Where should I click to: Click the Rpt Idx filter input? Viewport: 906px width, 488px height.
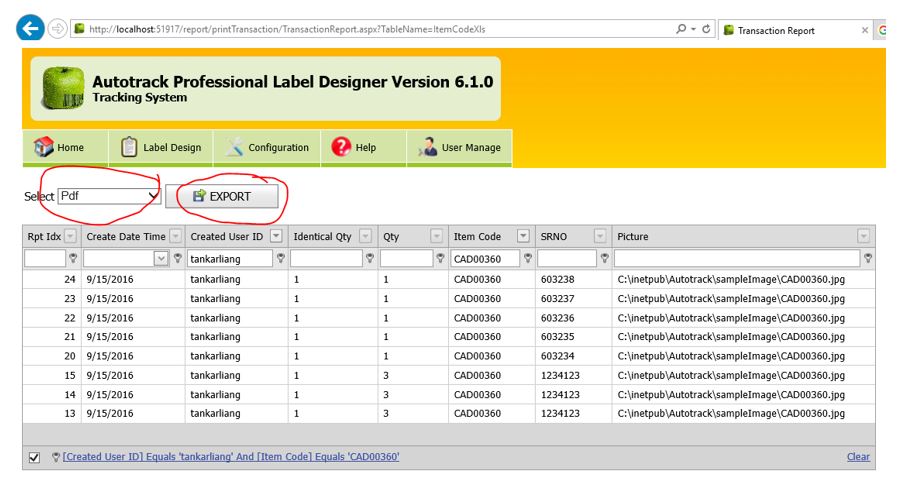(x=45, y=259)
